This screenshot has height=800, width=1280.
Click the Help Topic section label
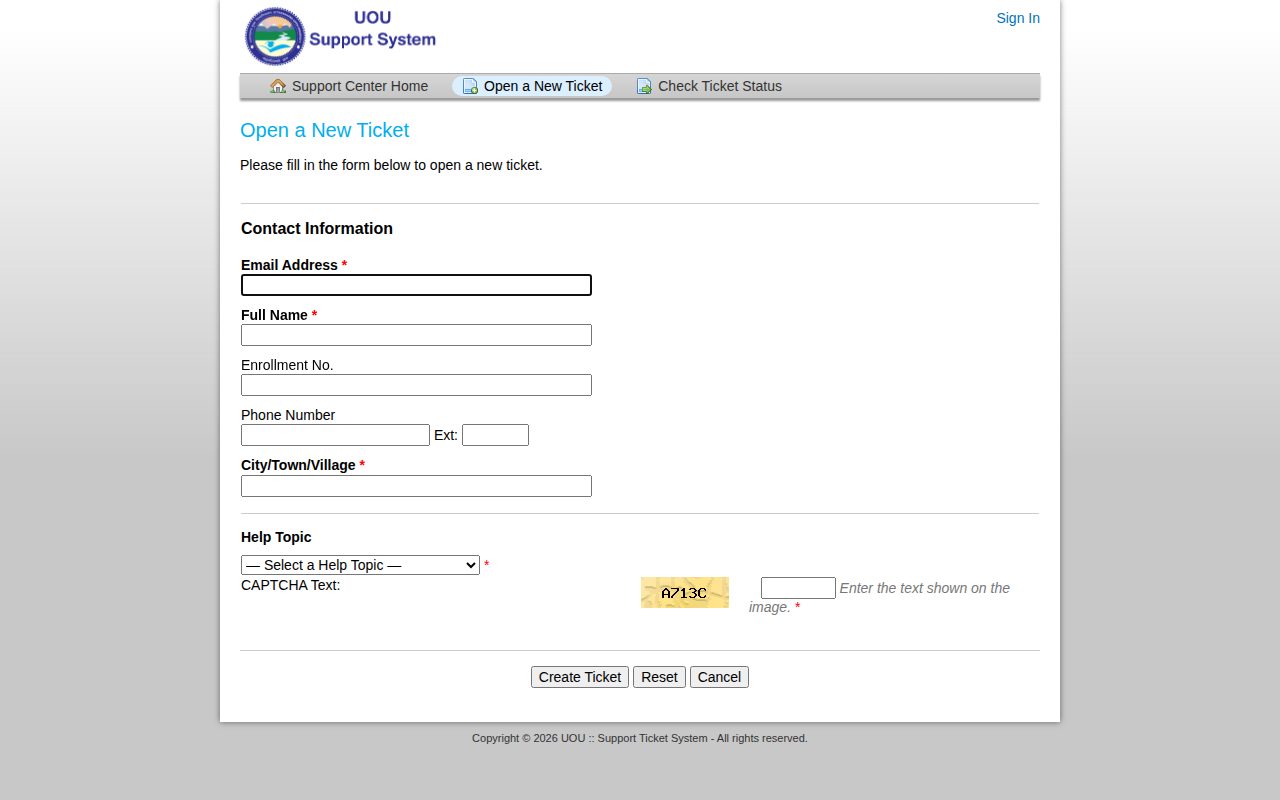(x=276, y=537)
